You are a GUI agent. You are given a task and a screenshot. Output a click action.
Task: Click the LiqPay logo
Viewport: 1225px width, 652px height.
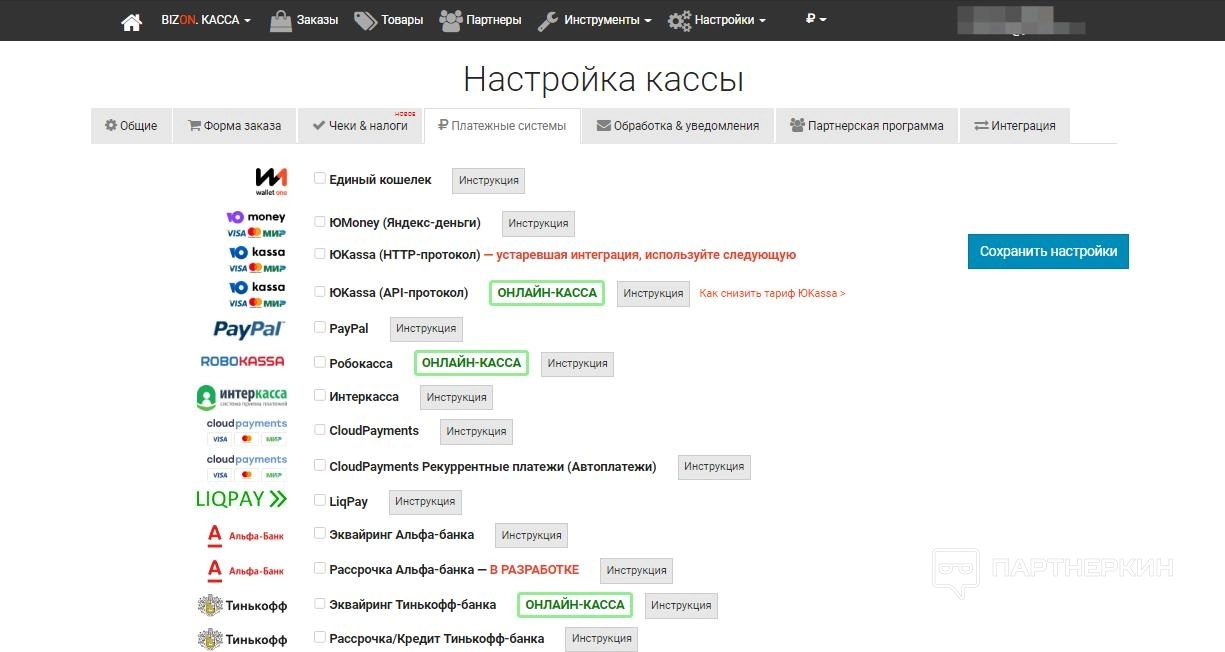coord(241,499)
